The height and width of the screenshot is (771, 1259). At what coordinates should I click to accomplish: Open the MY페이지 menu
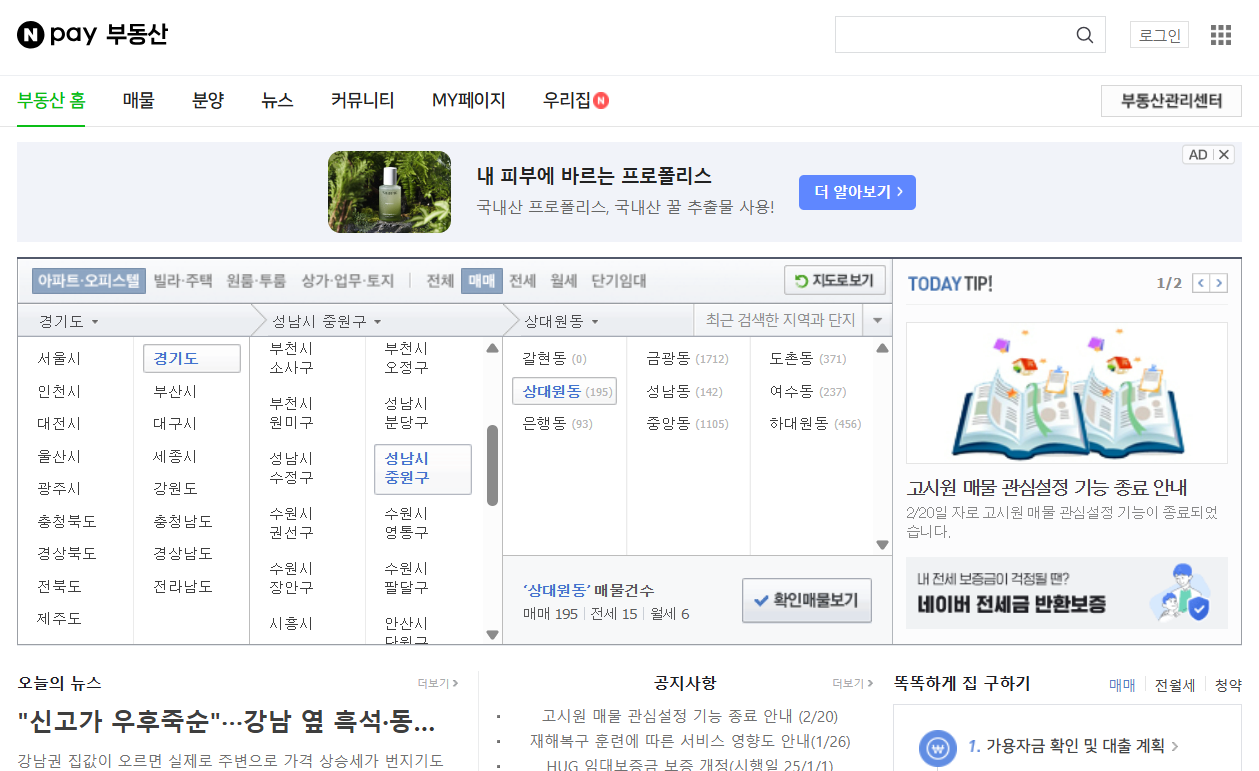pyautogui.click(x=469, y=100)
